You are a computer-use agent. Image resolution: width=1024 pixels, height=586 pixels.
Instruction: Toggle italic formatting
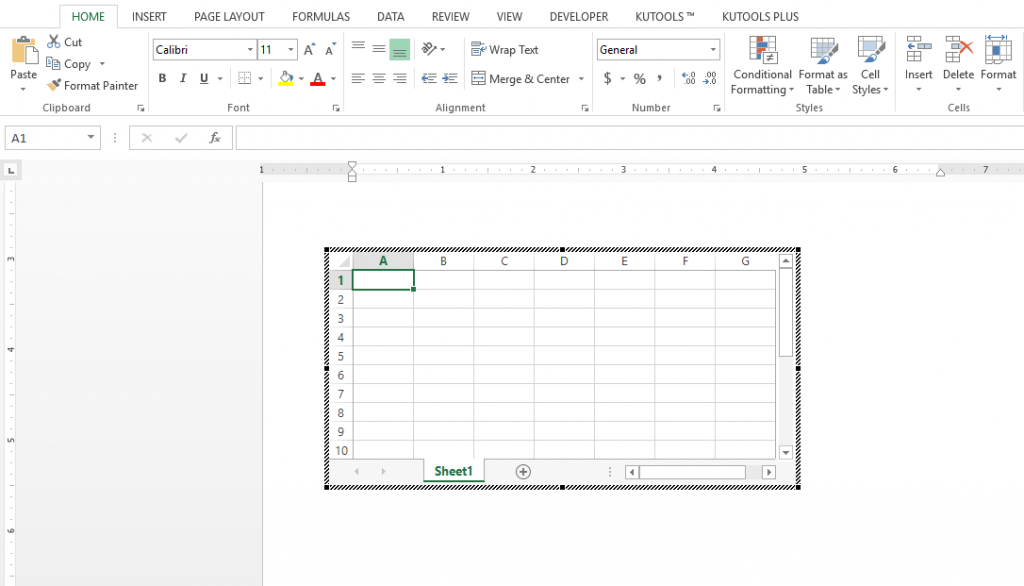pos(182,78)
